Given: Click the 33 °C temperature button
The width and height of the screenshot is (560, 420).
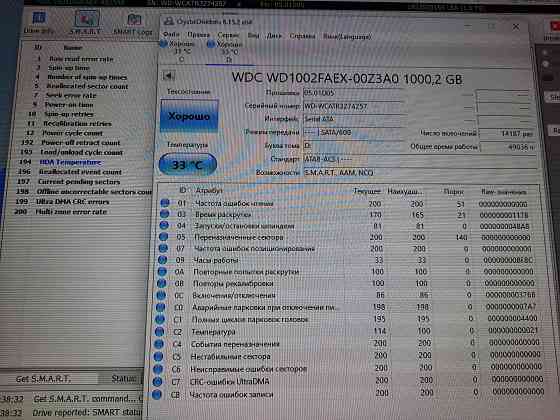Looking at the screenshot, I should point(188,164).
